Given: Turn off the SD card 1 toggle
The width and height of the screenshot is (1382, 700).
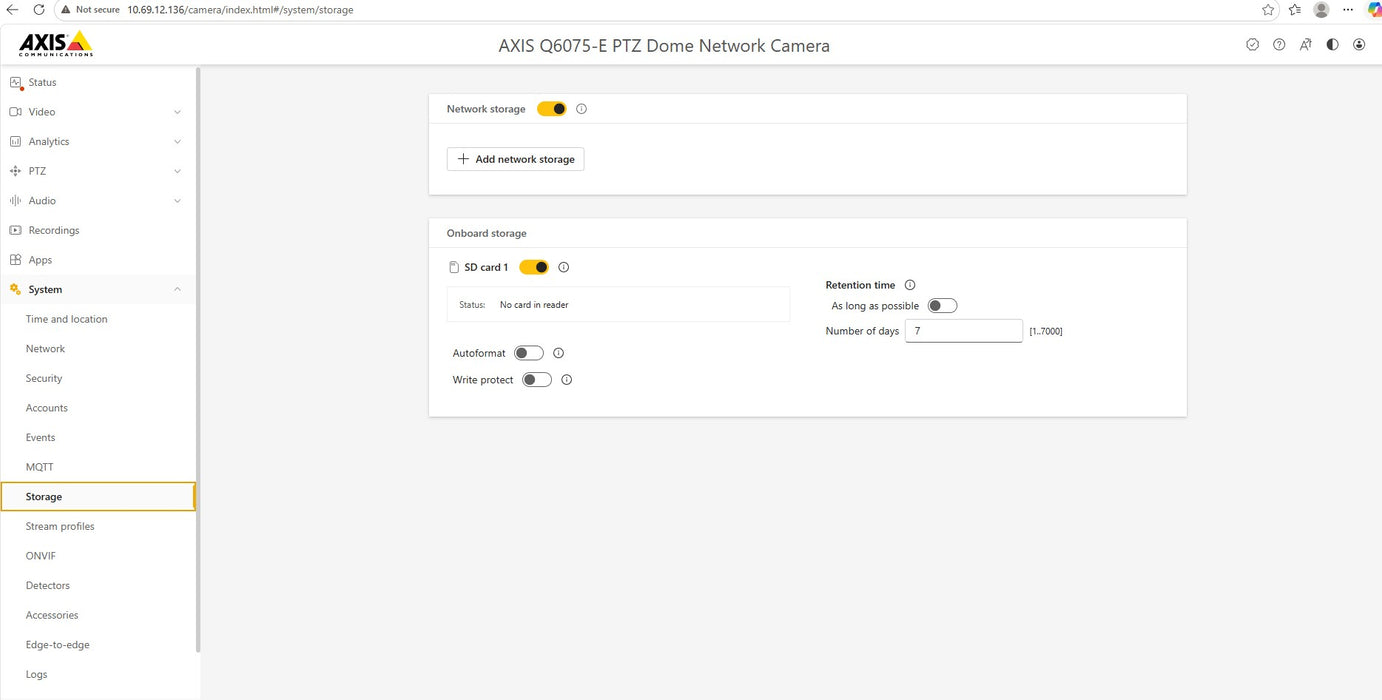Looking at the screenshot, I should (534, 267).
